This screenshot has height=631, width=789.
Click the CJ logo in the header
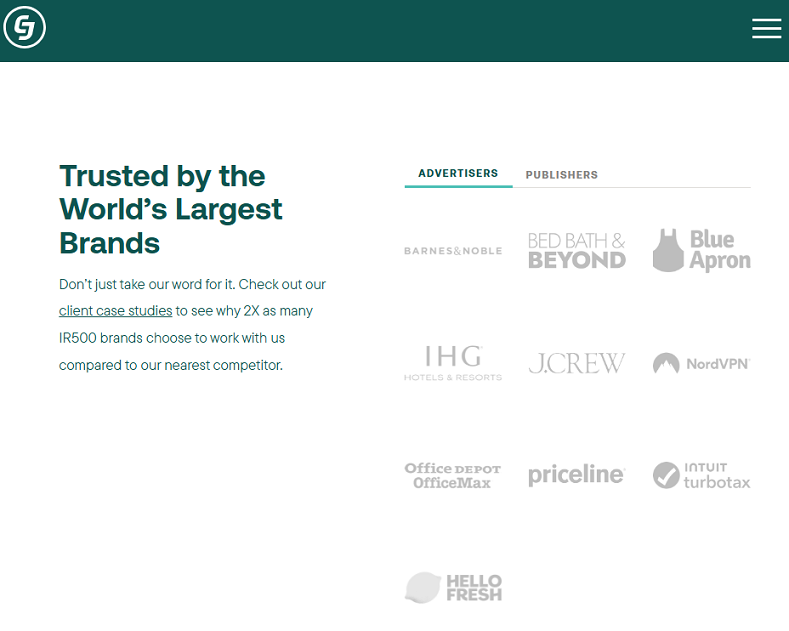tap(24, 28)
